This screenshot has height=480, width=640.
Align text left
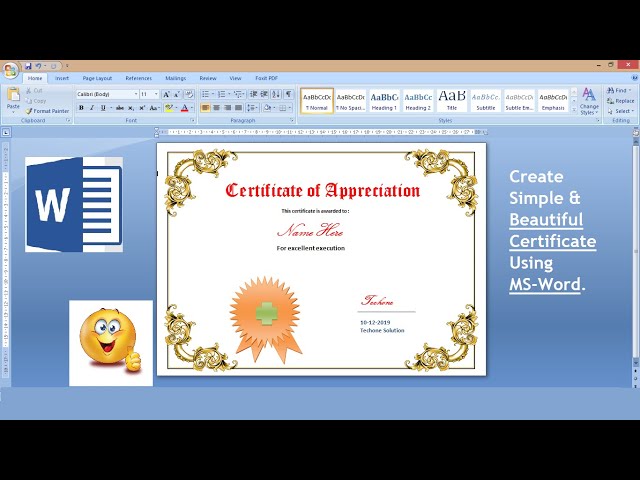click(205, 108)
